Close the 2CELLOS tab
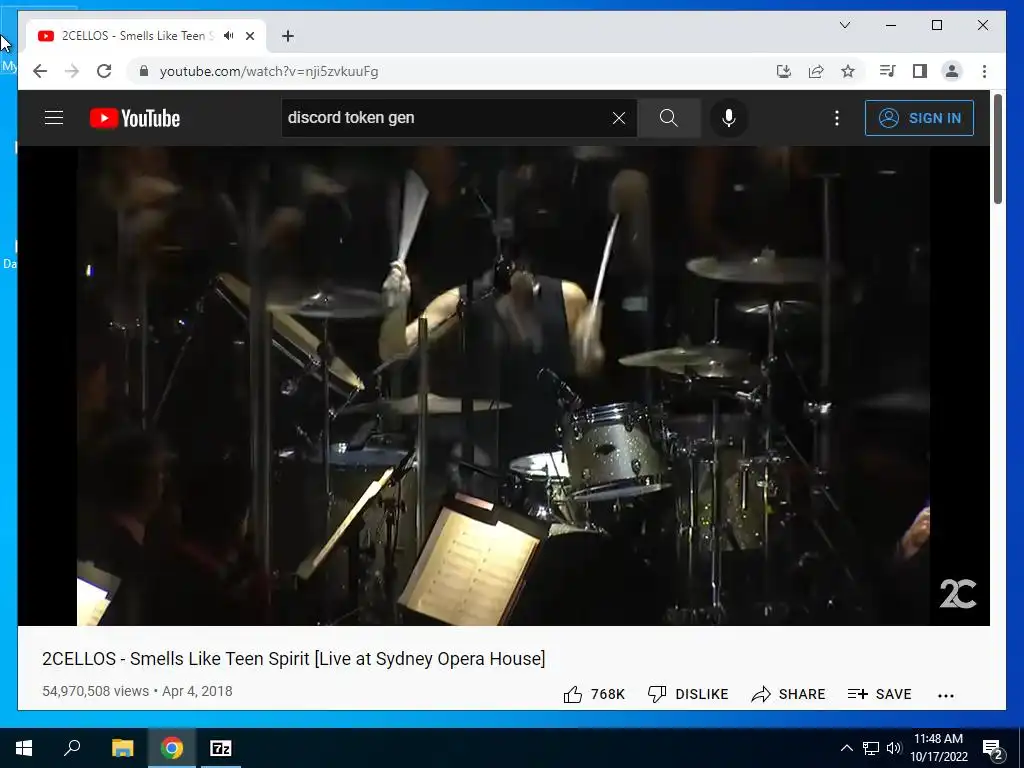This screenshot has width=1024, height=768. [x=249, y=36]
